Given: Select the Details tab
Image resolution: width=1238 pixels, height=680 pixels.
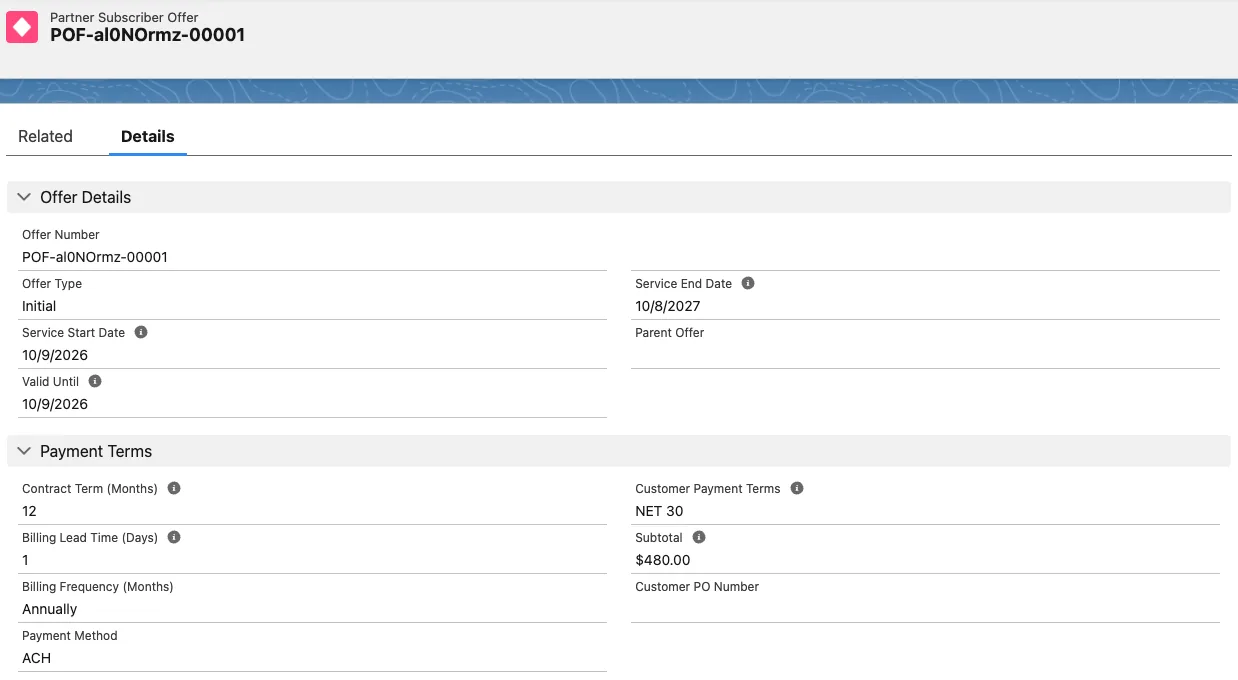Looking at the screenshot, I should (x=148, y=136).
